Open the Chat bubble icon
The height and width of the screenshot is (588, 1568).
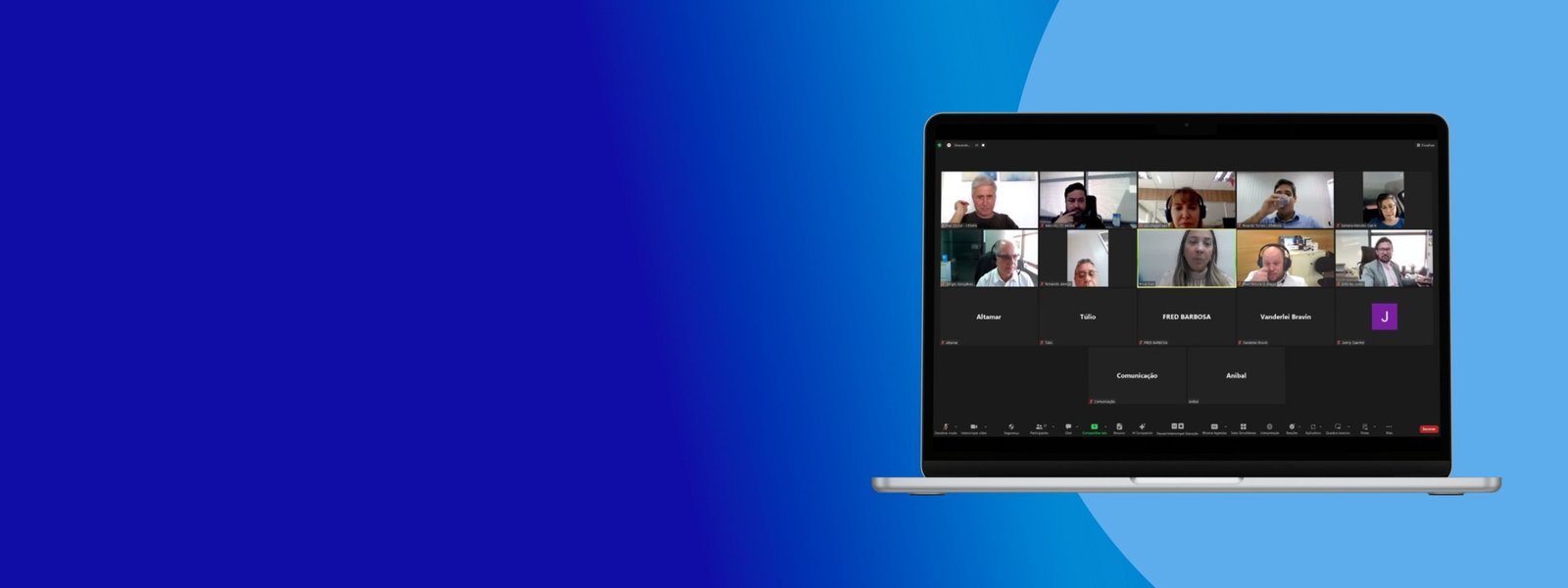1068,427
